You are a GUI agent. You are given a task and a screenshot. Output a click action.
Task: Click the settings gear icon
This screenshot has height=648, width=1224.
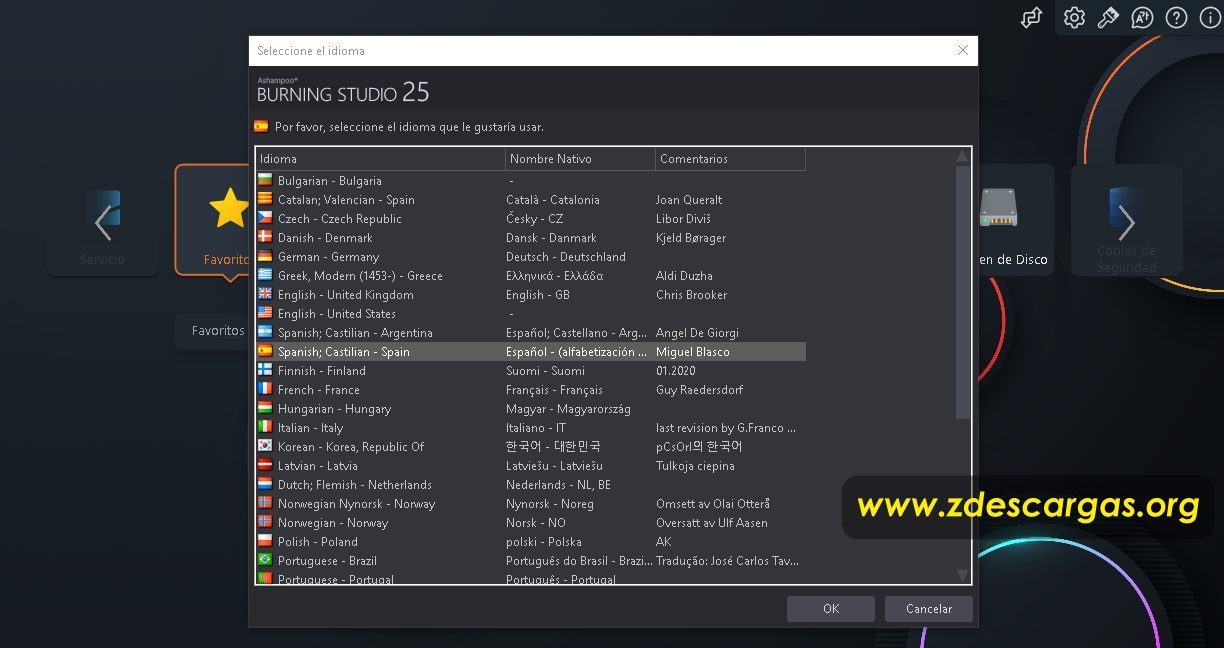point(1074,18)
